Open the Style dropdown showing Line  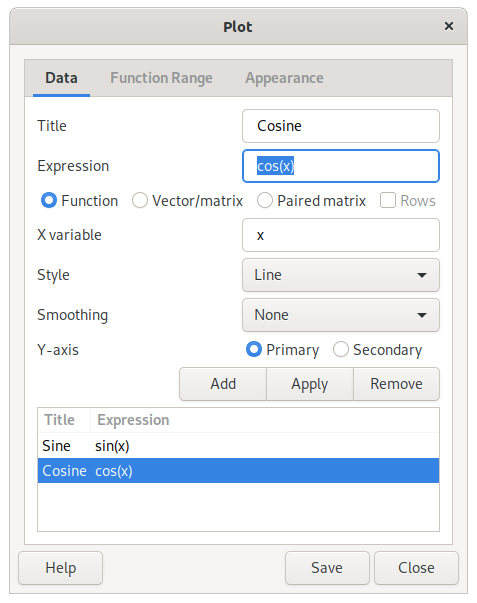coord(341,275)
